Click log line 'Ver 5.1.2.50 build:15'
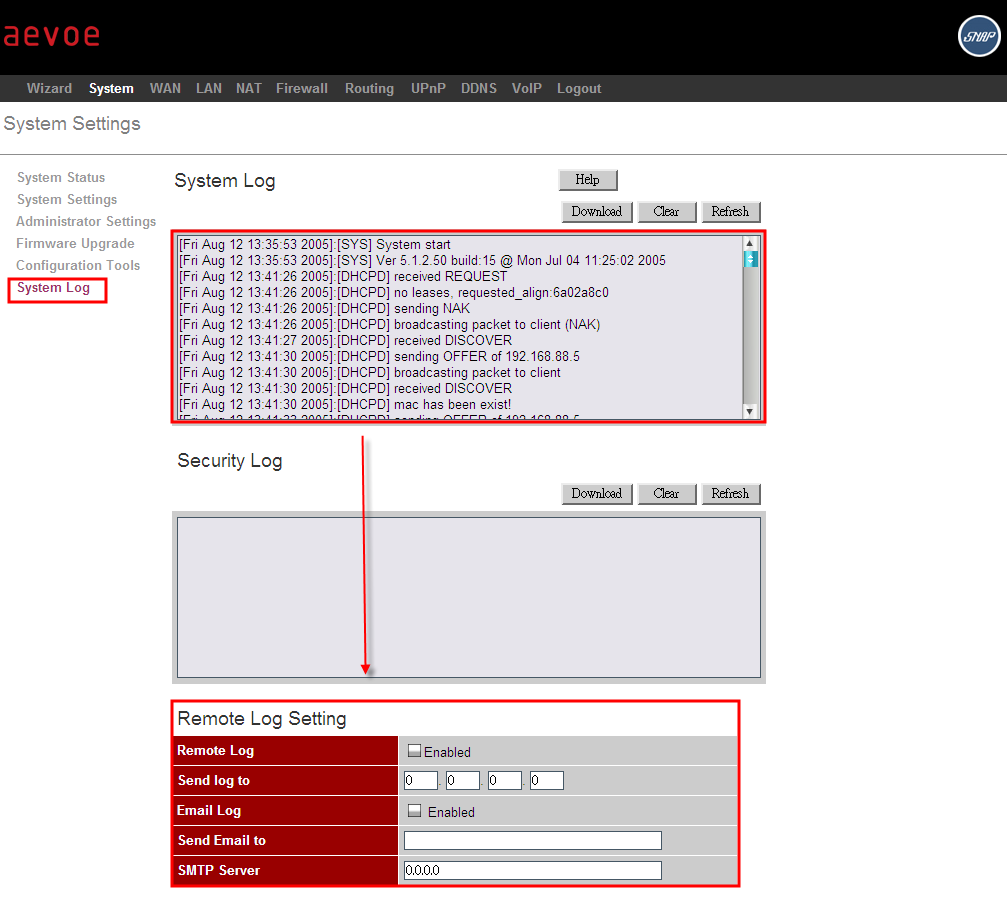This screenshot has width=1007, height=906. pos(423,261)
